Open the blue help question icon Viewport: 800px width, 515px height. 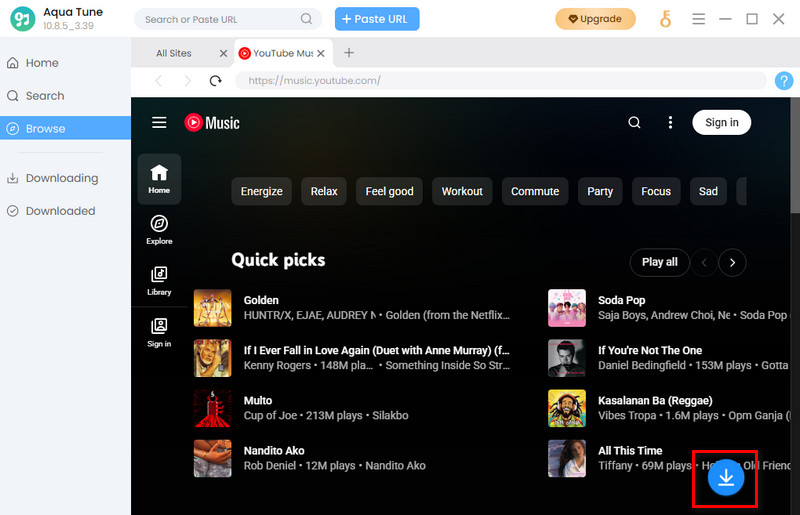pos(784,81)
